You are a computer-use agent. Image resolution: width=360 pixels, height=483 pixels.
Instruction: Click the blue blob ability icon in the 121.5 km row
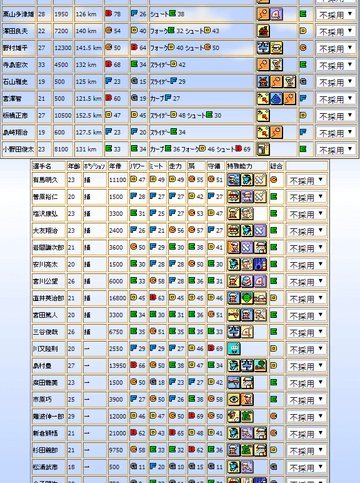point(276,99)
